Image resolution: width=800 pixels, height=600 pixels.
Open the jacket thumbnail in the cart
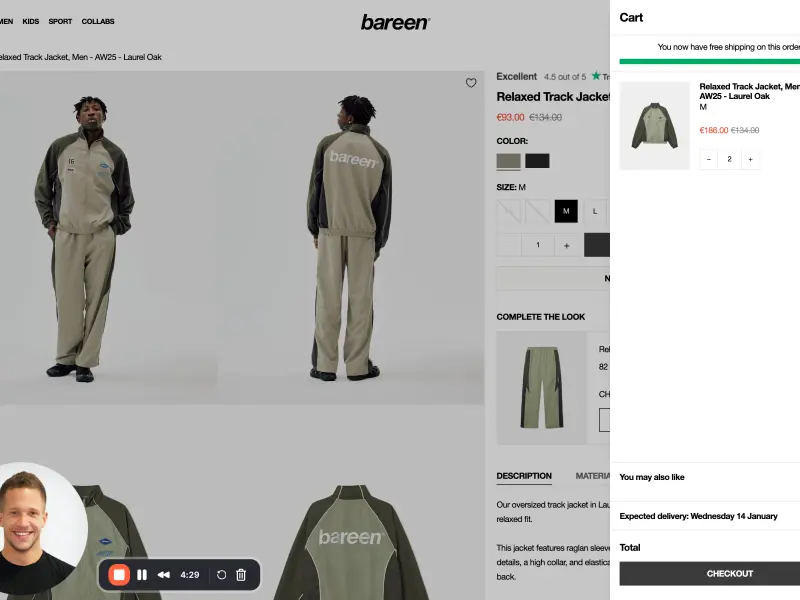coord(654,125)
